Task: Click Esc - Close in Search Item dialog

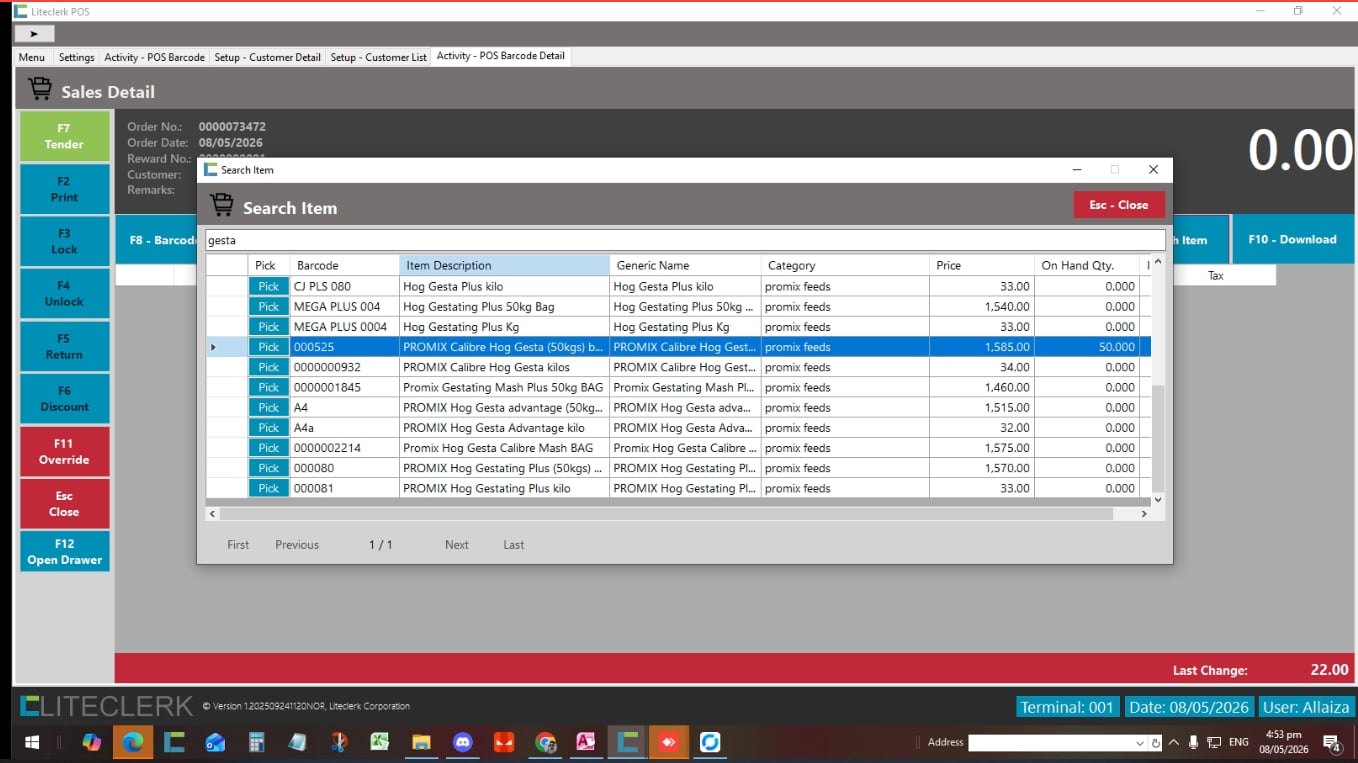Action: pos(1119,204)
